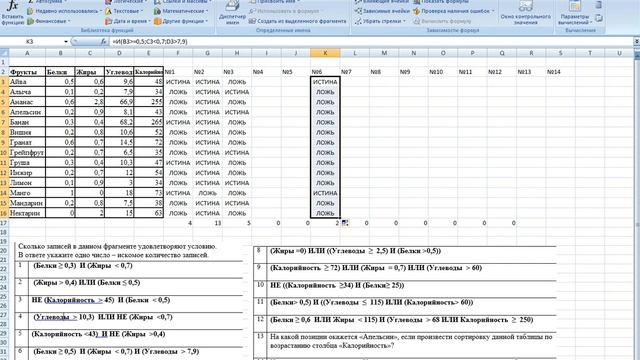640x360 pixels.
Task: Click the 'Нектарин' fruit cell
Action: point(27,213)
